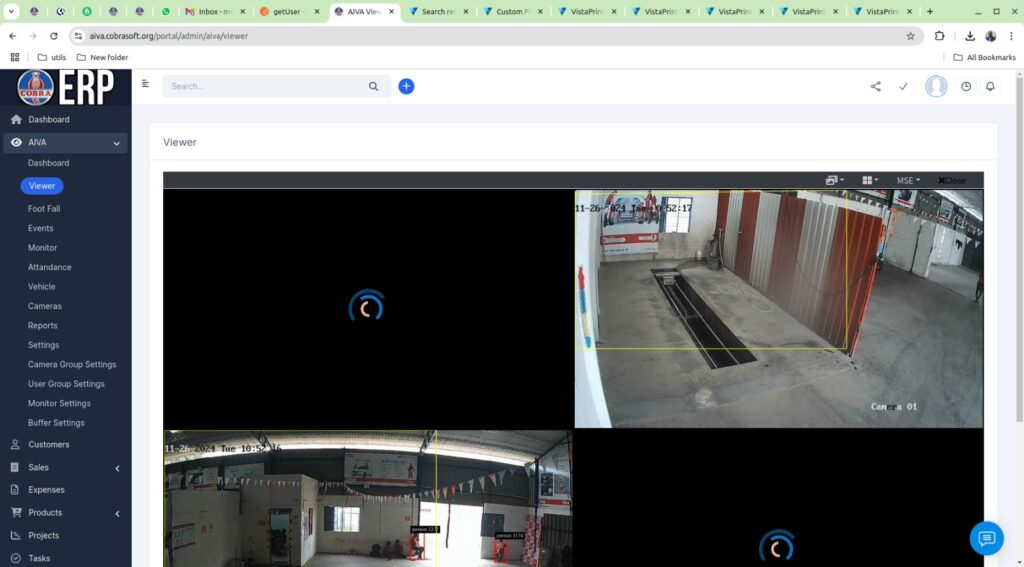This screenshot has height=567, width=1024.
Task: Open the MSE stream mode dropdown
Action: (x=908, y=181)
